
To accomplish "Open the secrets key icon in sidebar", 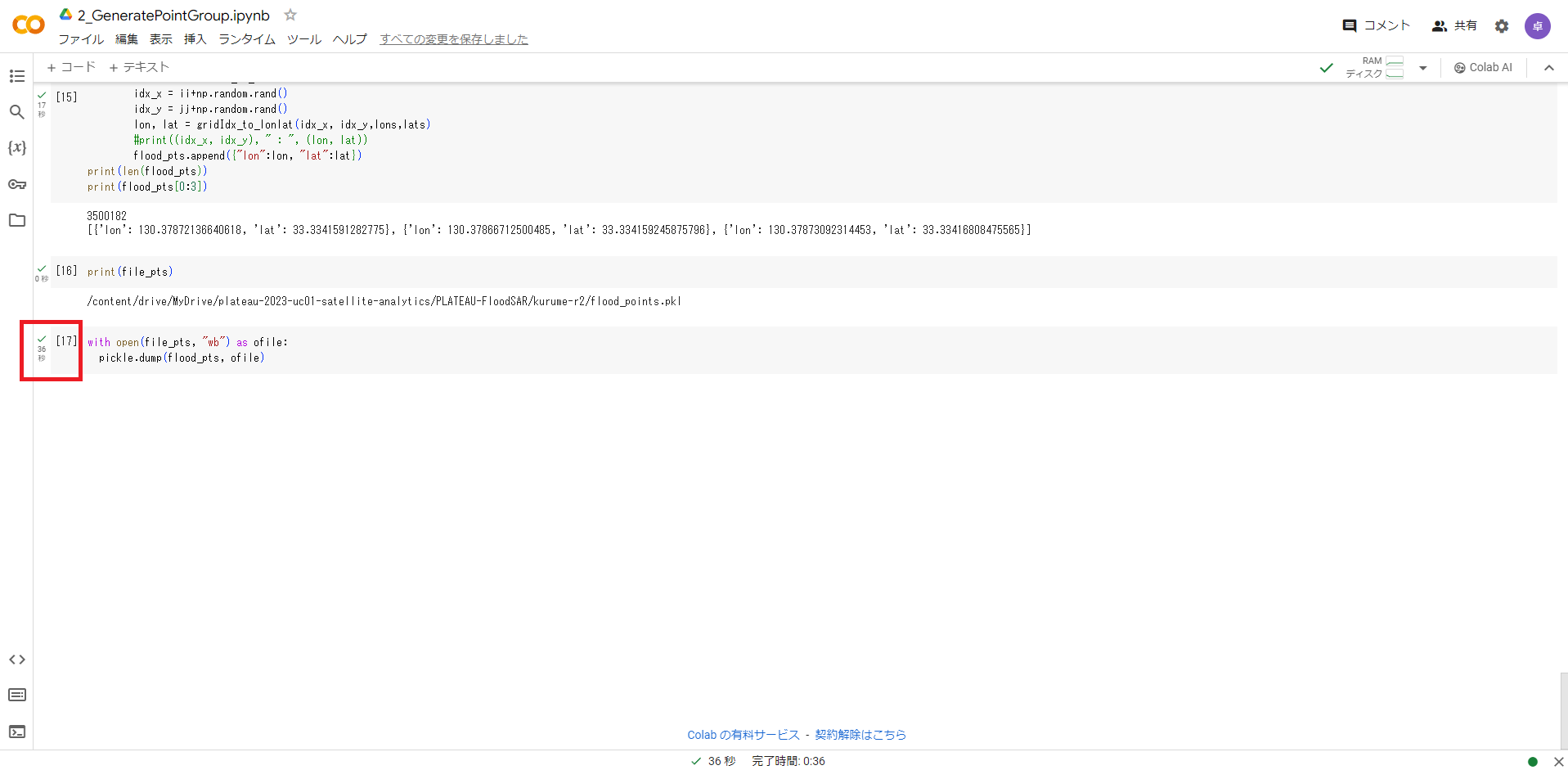I will 16,184.
